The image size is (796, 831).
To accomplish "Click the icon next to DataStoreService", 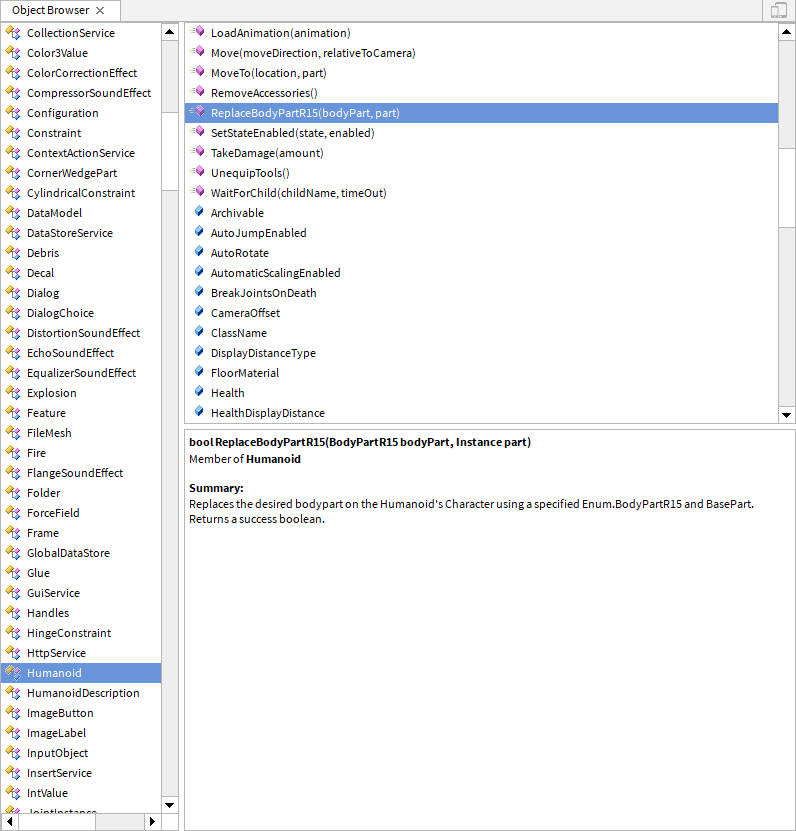I will [13, 233].
